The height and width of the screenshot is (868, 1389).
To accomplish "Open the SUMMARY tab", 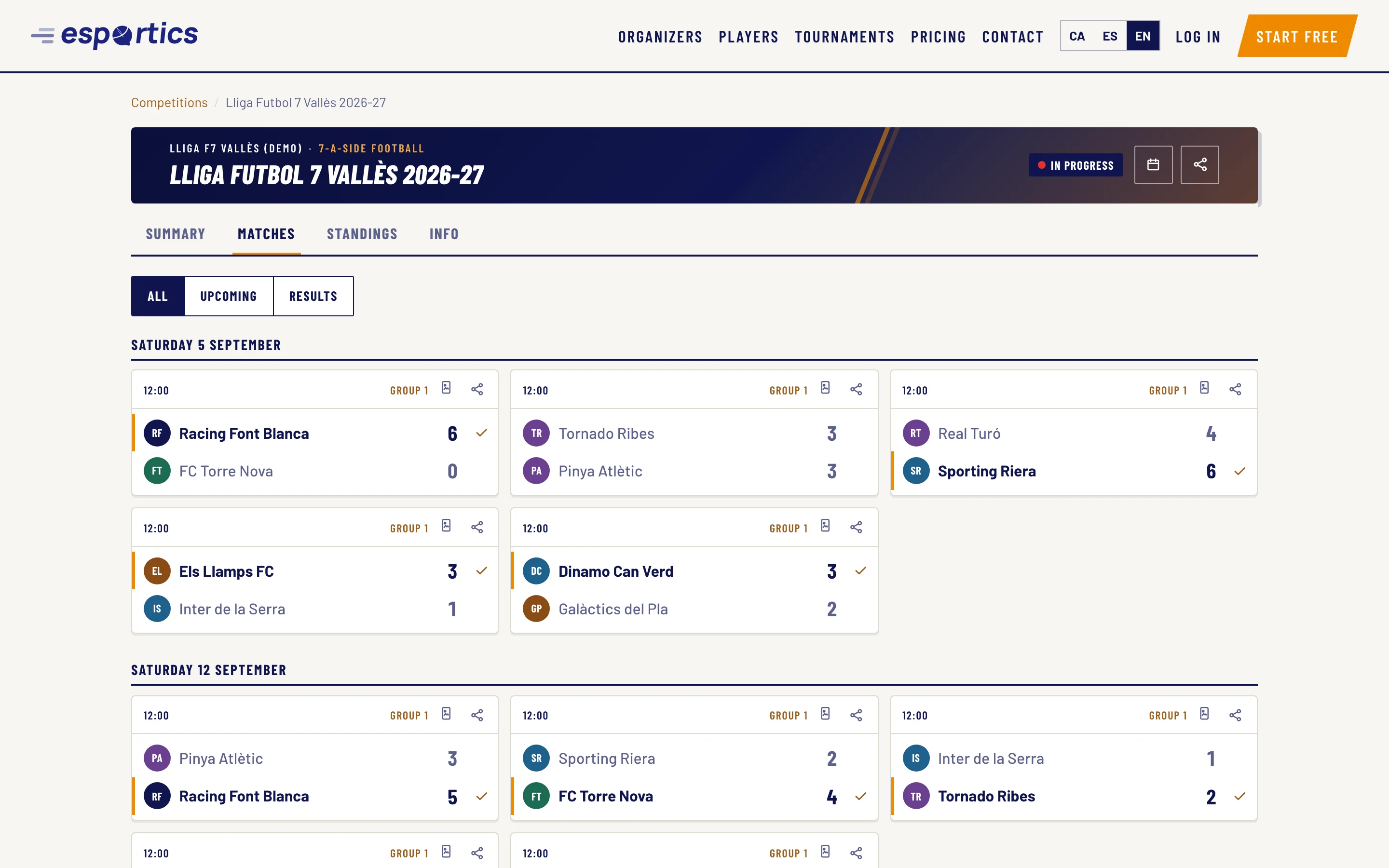I will point(176,234).
